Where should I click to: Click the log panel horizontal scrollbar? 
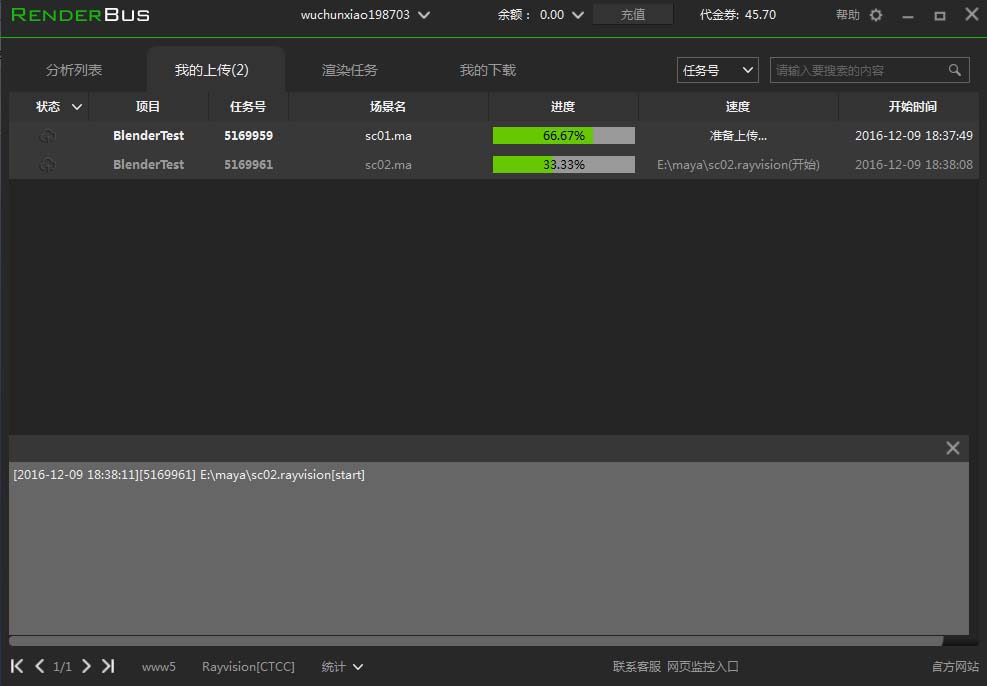tap(476, 641)
